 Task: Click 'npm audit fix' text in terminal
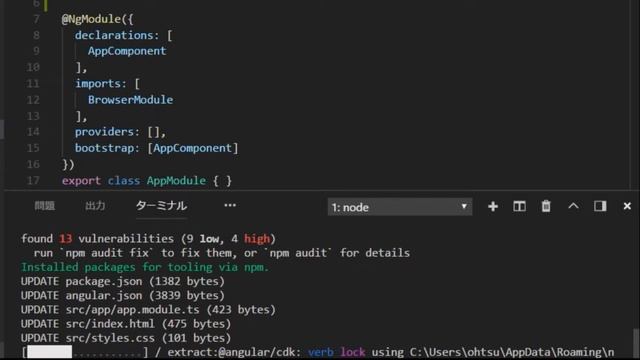point(107,253)
